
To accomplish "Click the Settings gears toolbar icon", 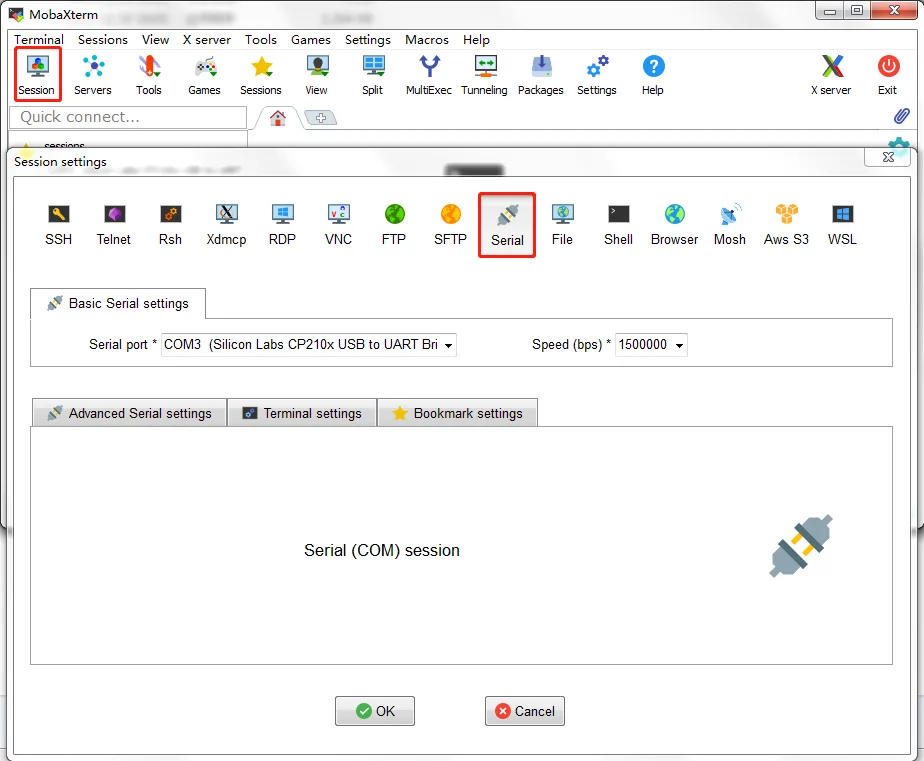I will click(x=597, y=75).
